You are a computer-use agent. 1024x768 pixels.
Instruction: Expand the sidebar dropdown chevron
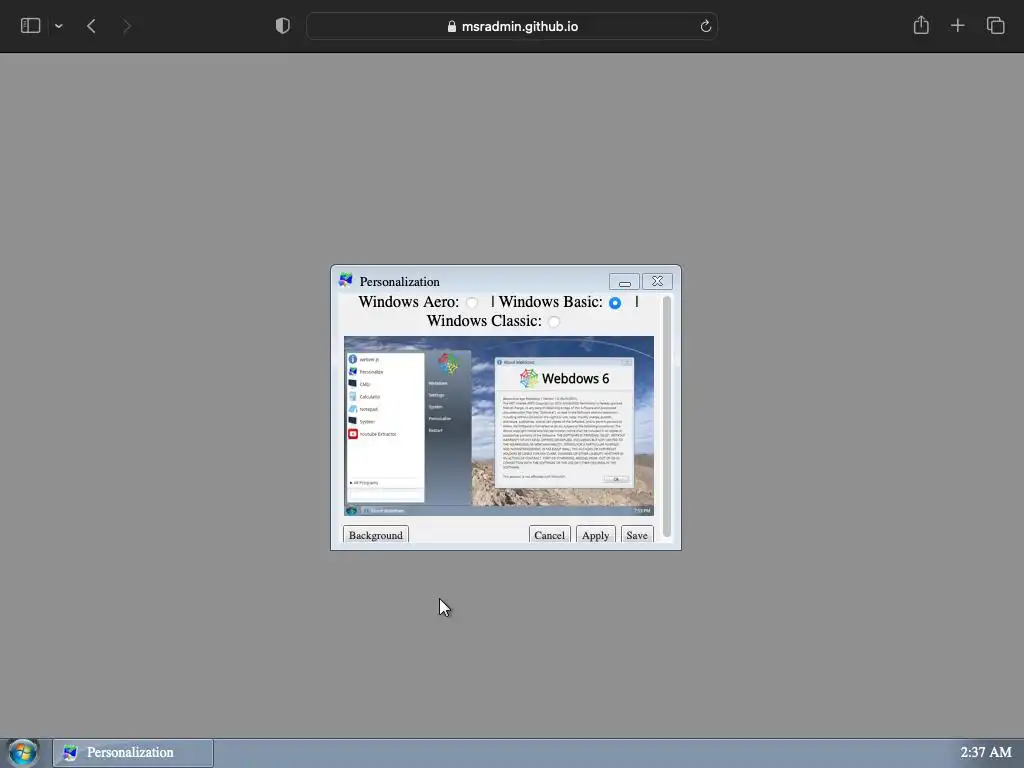tap(59, 26)
